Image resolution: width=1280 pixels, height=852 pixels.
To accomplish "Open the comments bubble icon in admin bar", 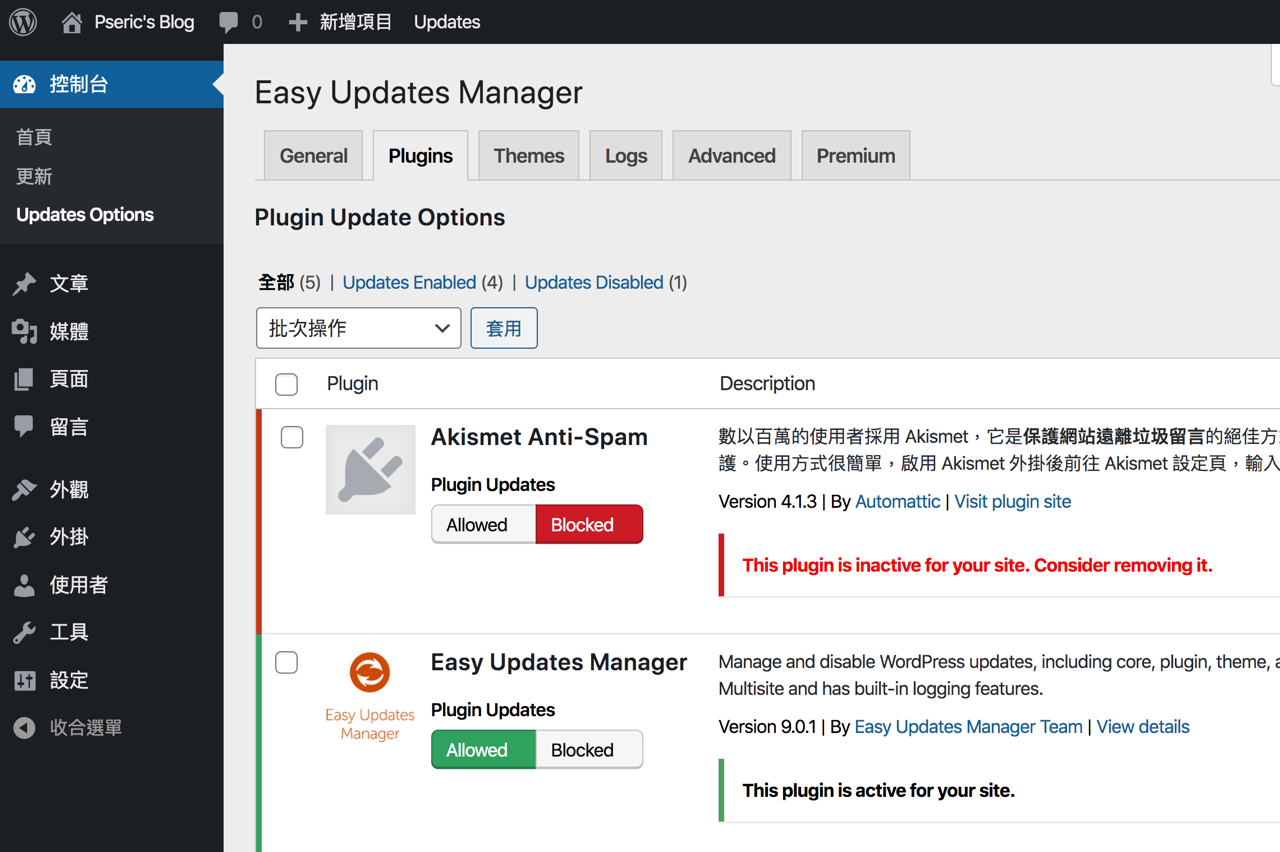I will point(229,22).
